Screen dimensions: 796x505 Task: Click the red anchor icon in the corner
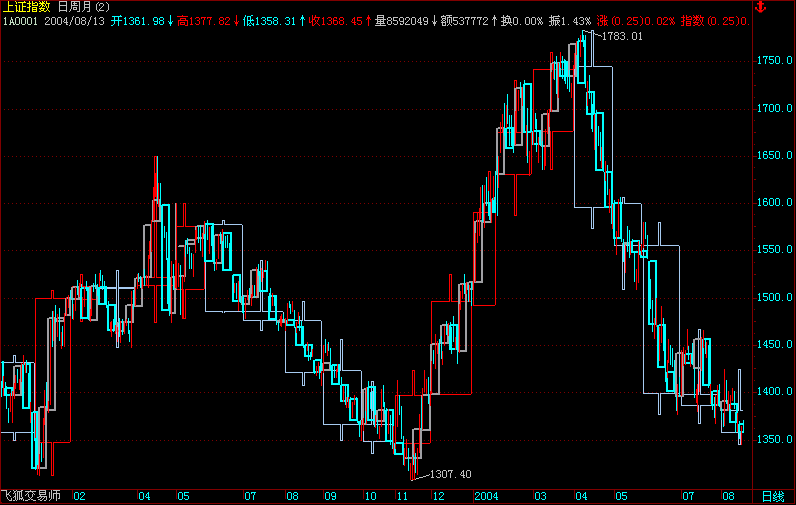click(x=760, y=7)
